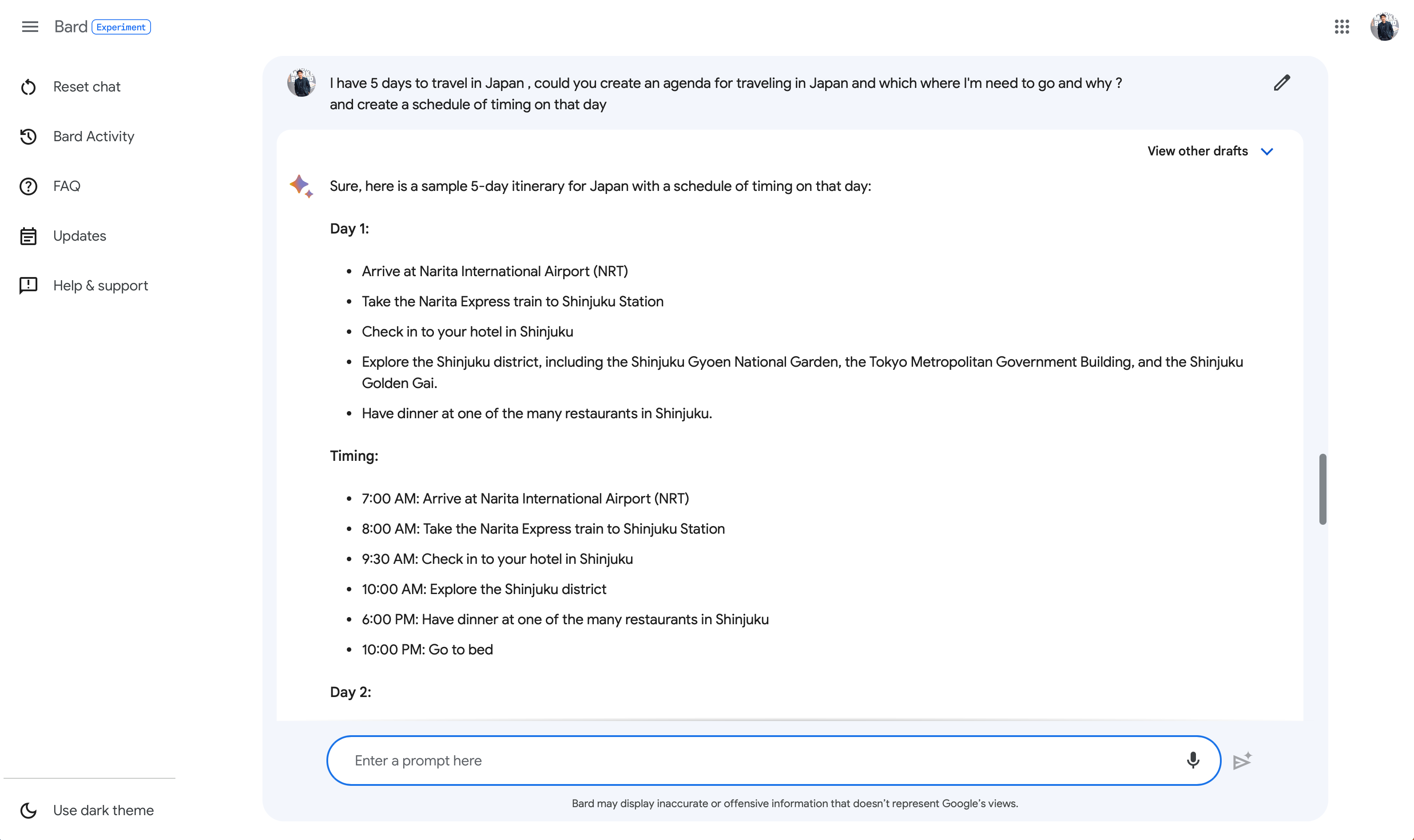Click the Help & support feedback icon
This screenshot has height=840, width=1414.
[28, 285]
